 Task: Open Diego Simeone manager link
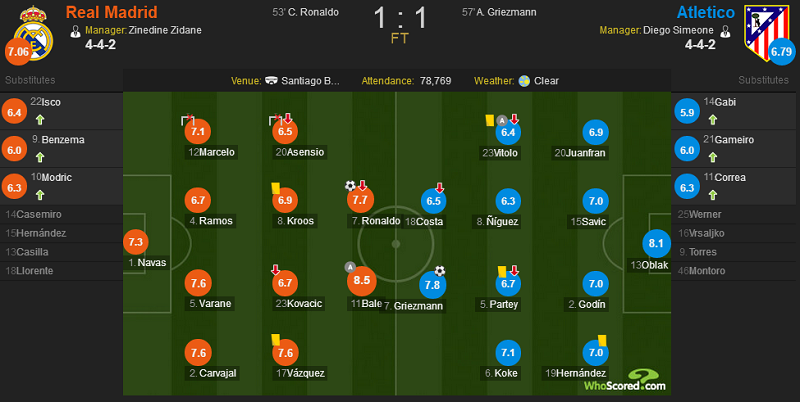point(678,30)
